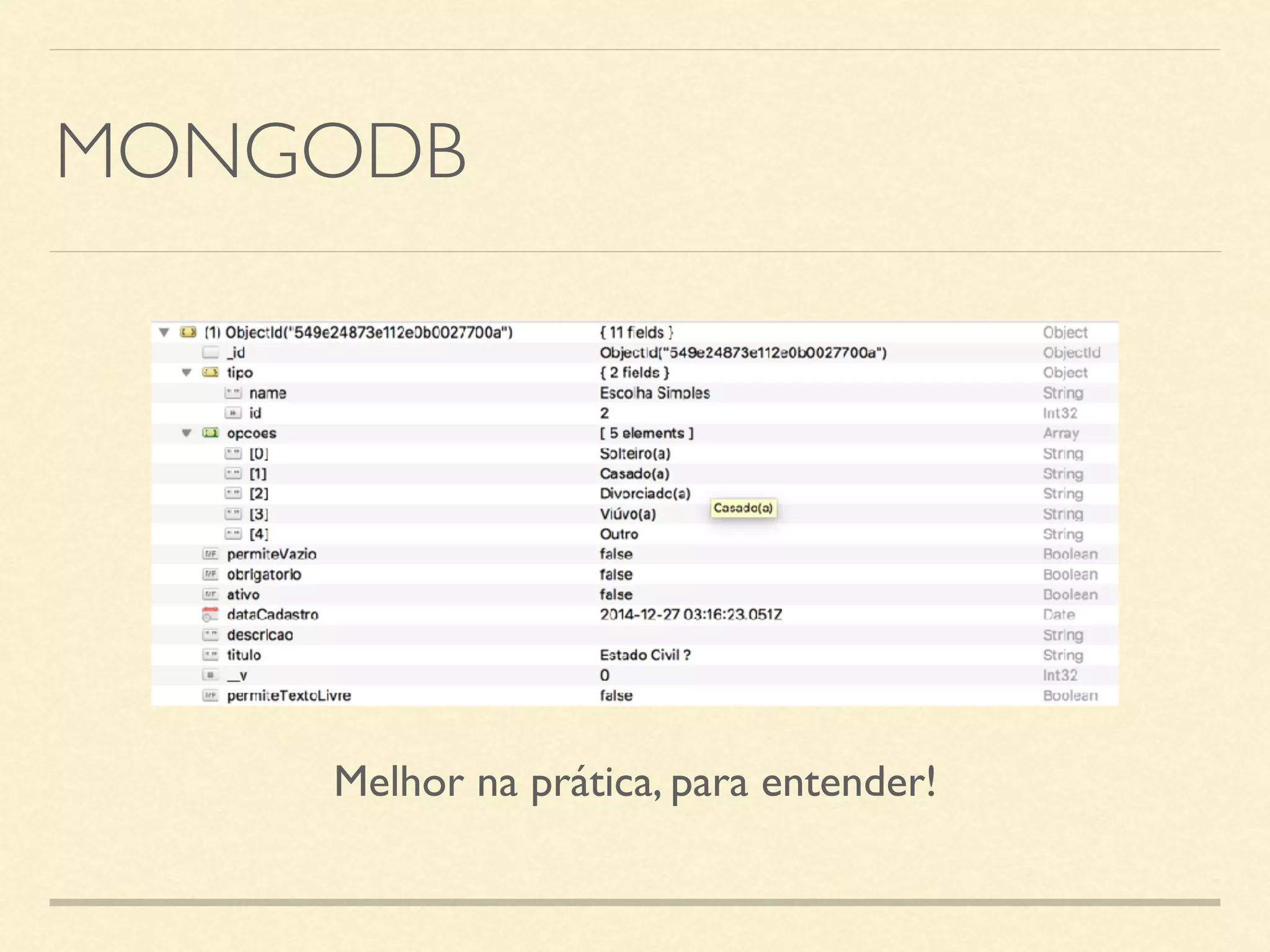Click the tipo object icon
The height and width of the screenshot is (952, 1270).
pos(211,373)
